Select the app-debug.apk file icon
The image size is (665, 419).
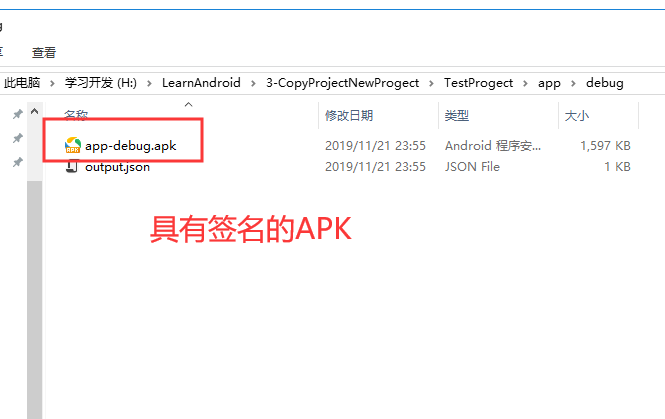tap(73, 145)
